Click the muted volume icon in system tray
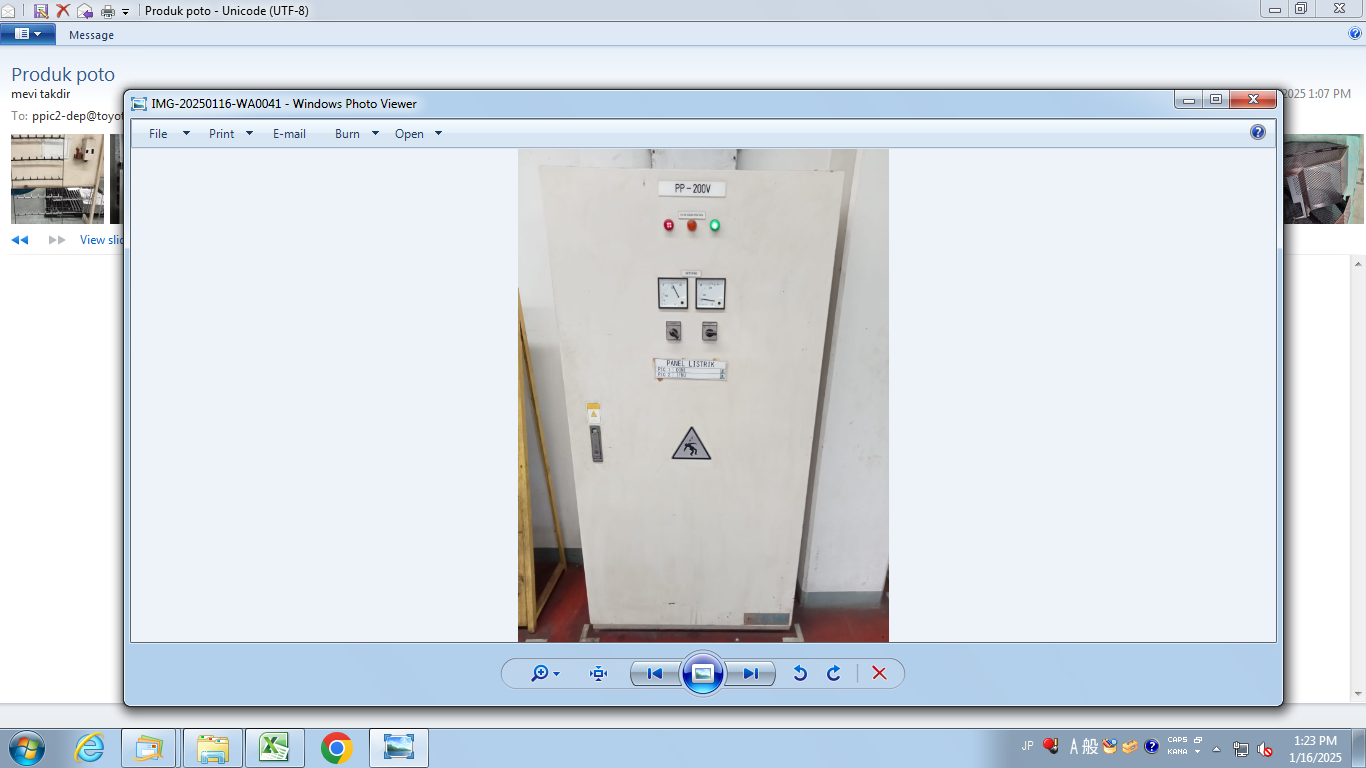The height and width of the screenshot is (768, 1366). pos(1265,748)
